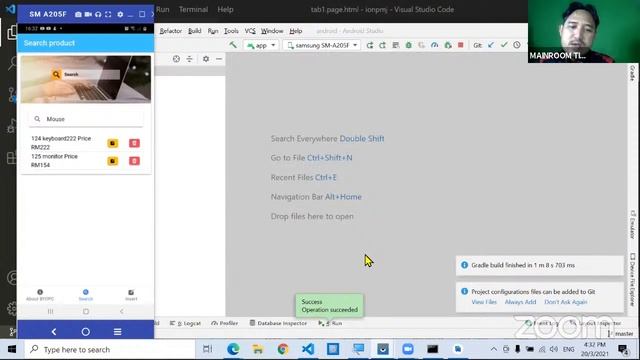Screen dimensions: 640x360
Task: Open the Device File Explorer side tab
Action: pyautogui.click(x=633, y=280)
